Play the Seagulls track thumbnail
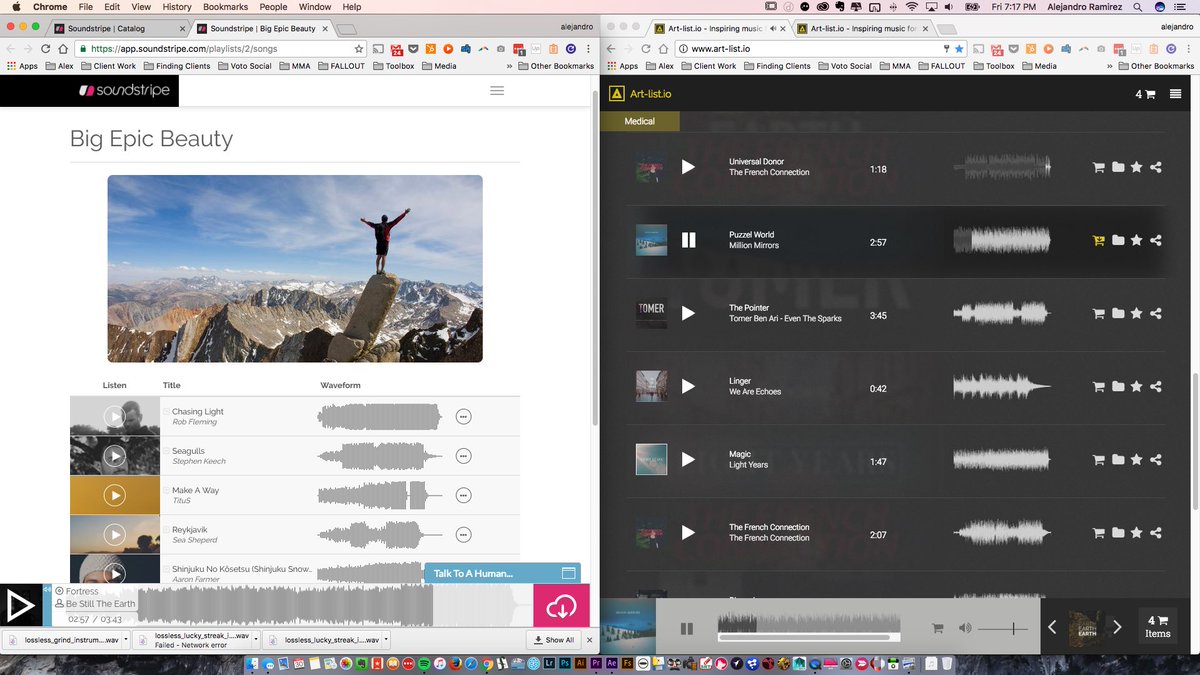 click(114, 456)
